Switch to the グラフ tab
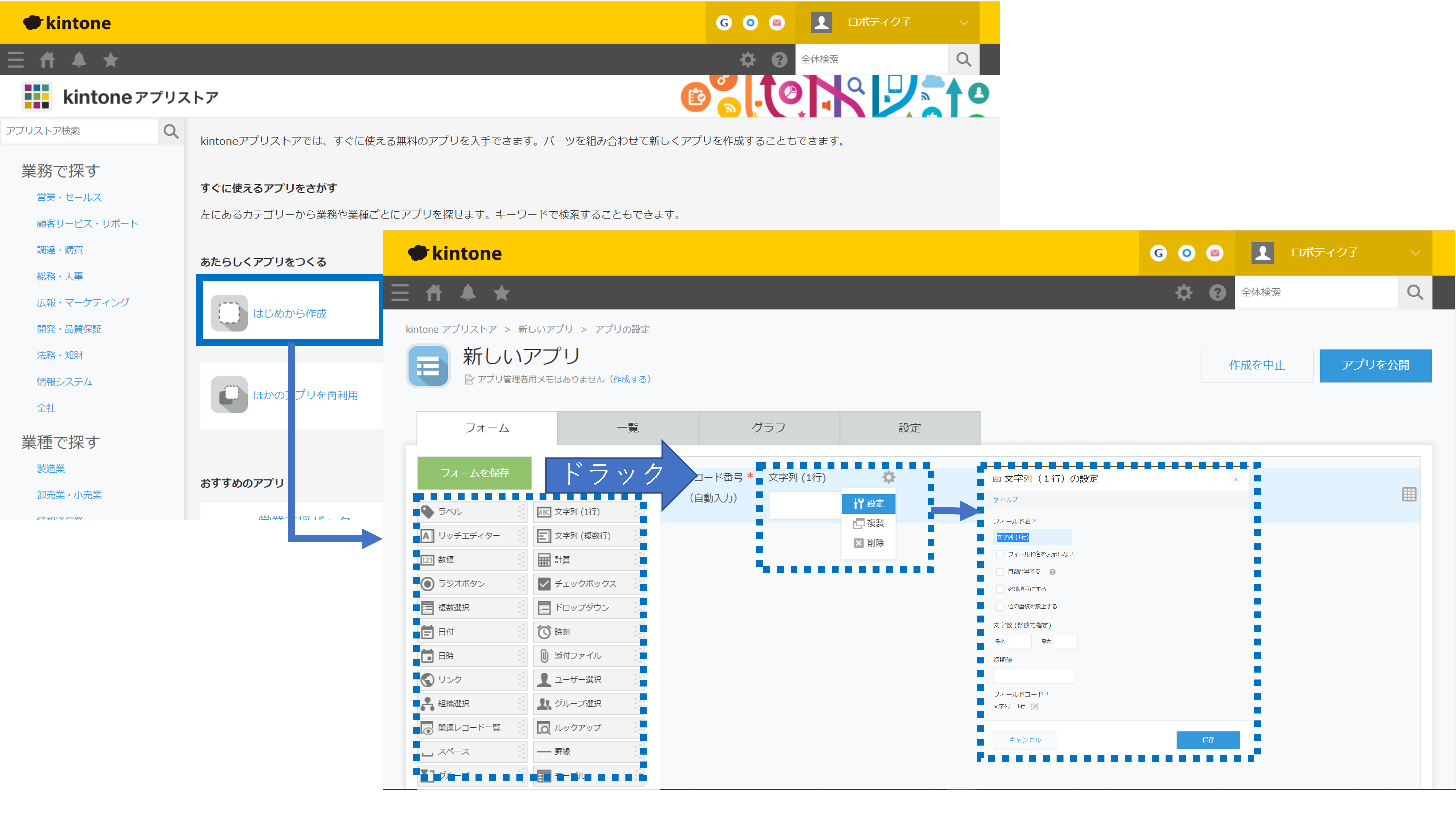The width and height of the screenshot is (1456, 819). coord(769,428)
